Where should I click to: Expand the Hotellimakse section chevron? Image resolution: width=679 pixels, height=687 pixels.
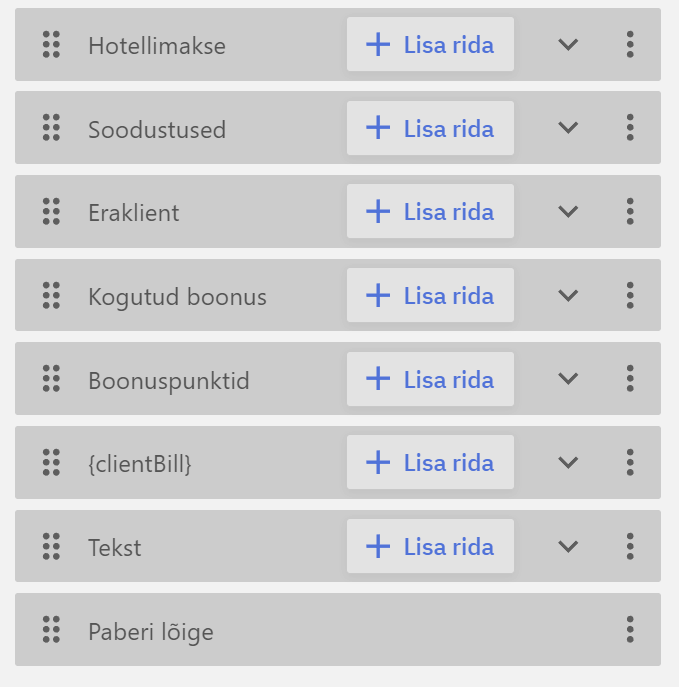pos(568,45)
